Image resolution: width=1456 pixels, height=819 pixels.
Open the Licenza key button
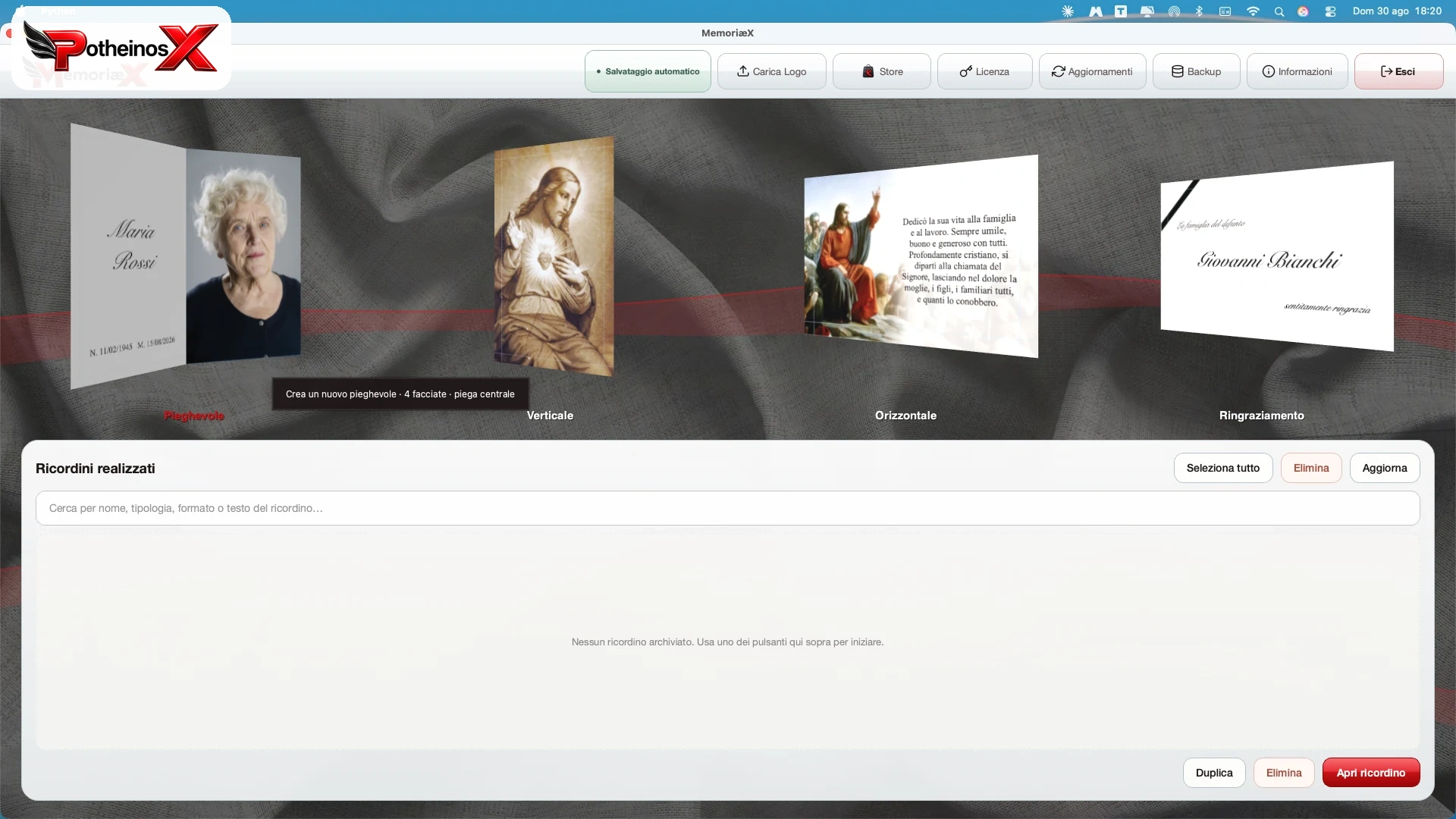(984, 71)
